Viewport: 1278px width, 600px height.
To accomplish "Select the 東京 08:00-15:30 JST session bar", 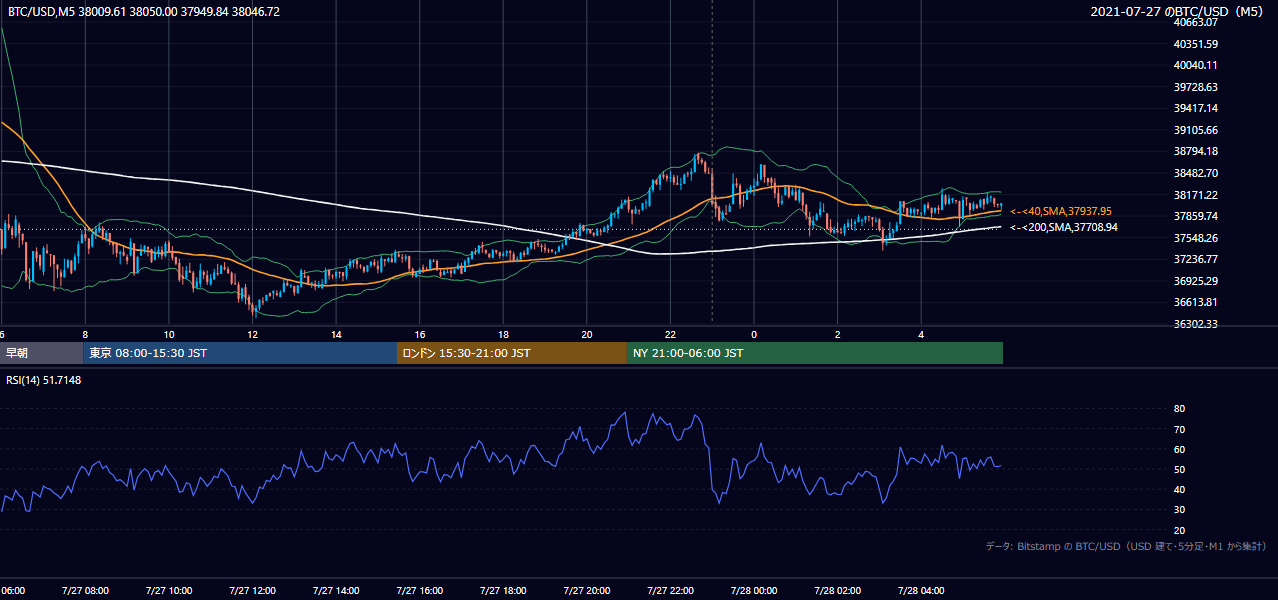I will (240, 353).
